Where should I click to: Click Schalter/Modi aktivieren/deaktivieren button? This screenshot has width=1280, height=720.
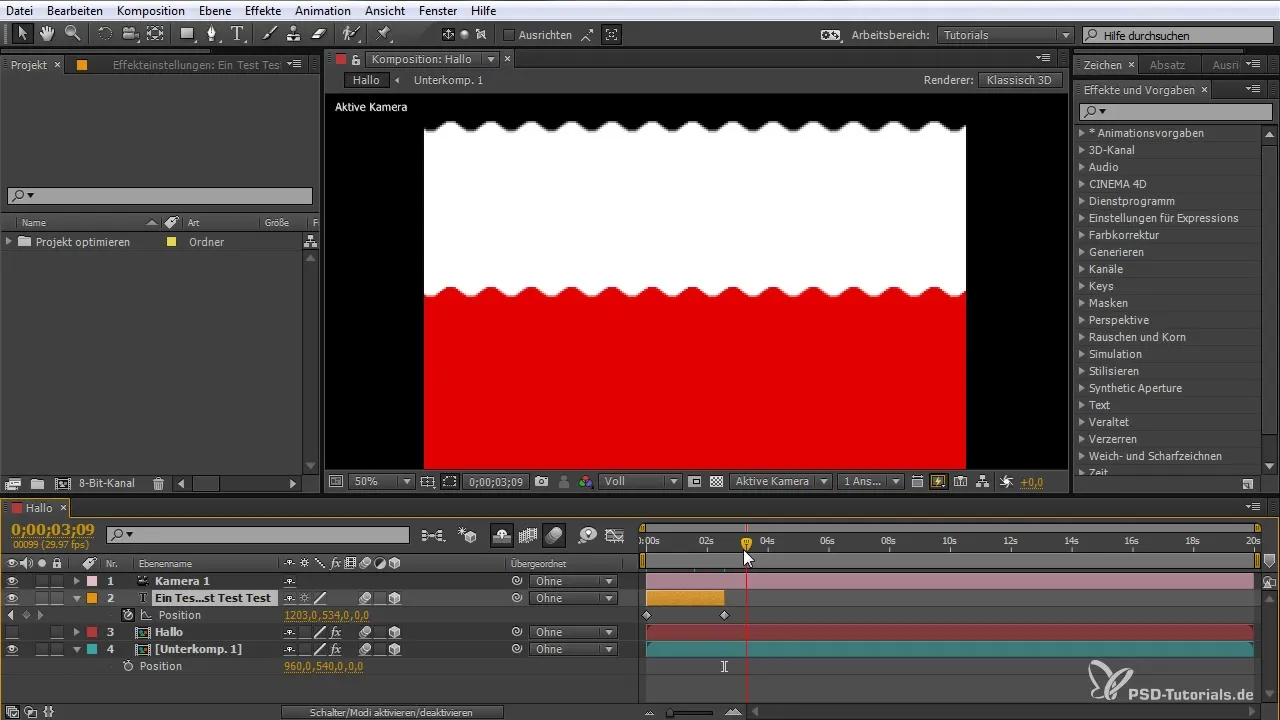(391, 712)
